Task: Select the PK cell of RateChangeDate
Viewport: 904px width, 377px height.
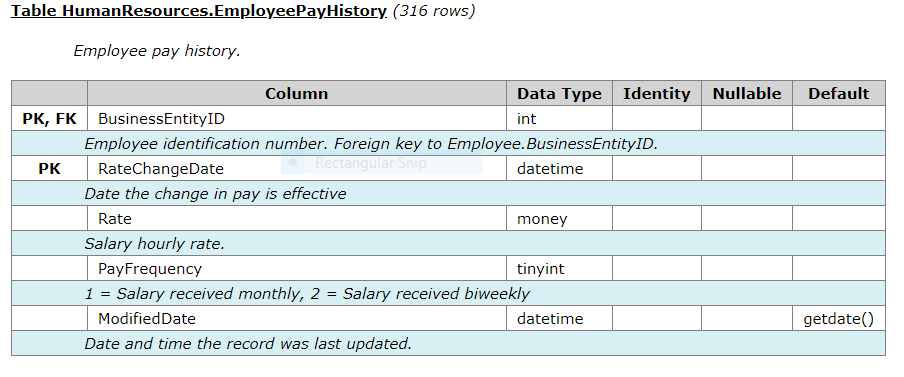Action: (50, 169)
